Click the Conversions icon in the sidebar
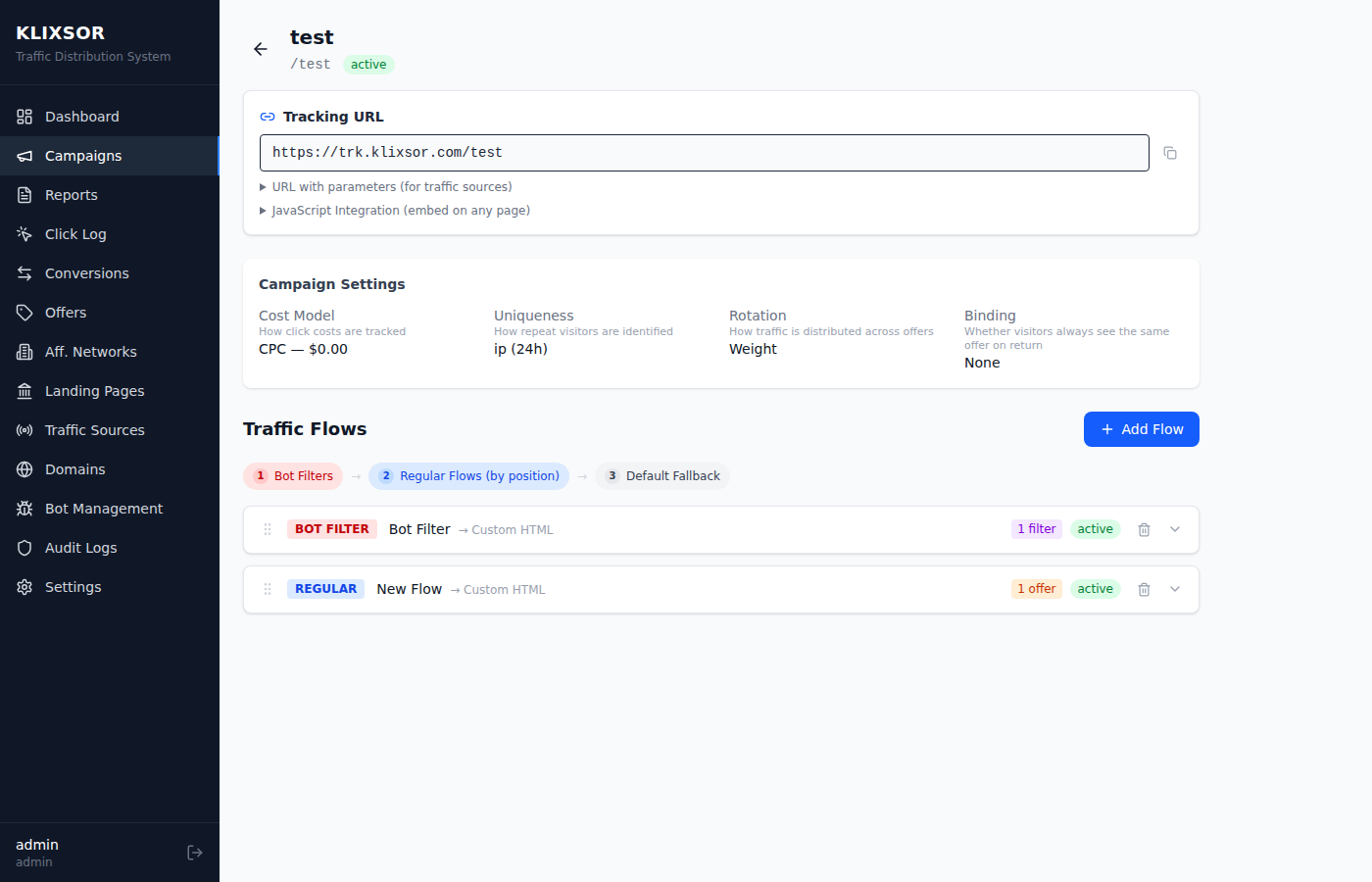The width and height of the screenshot is (1372, 882). [24, 272]
